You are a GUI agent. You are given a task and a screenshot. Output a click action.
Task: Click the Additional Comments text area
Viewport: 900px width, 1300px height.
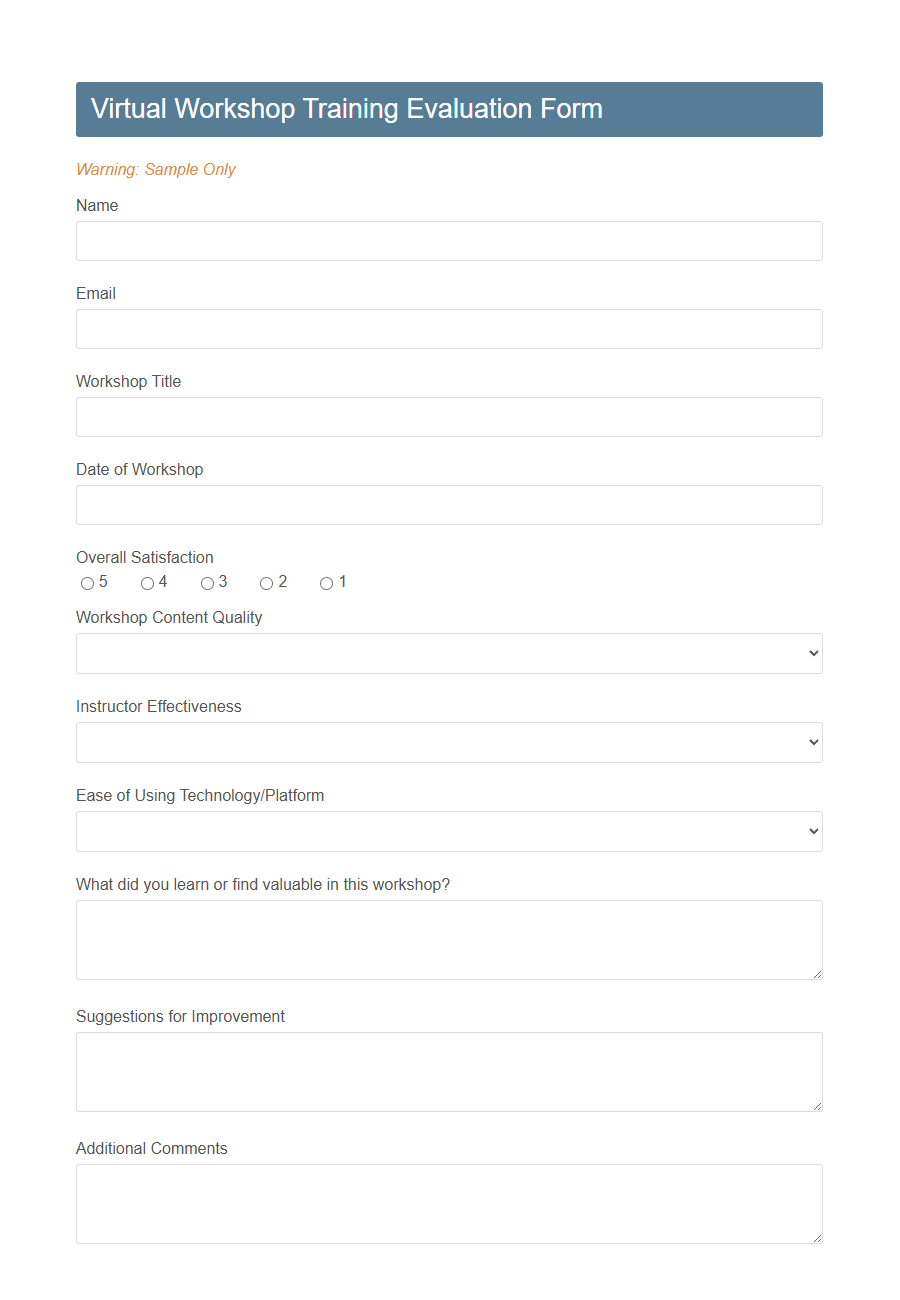[x=449, y=1202]
